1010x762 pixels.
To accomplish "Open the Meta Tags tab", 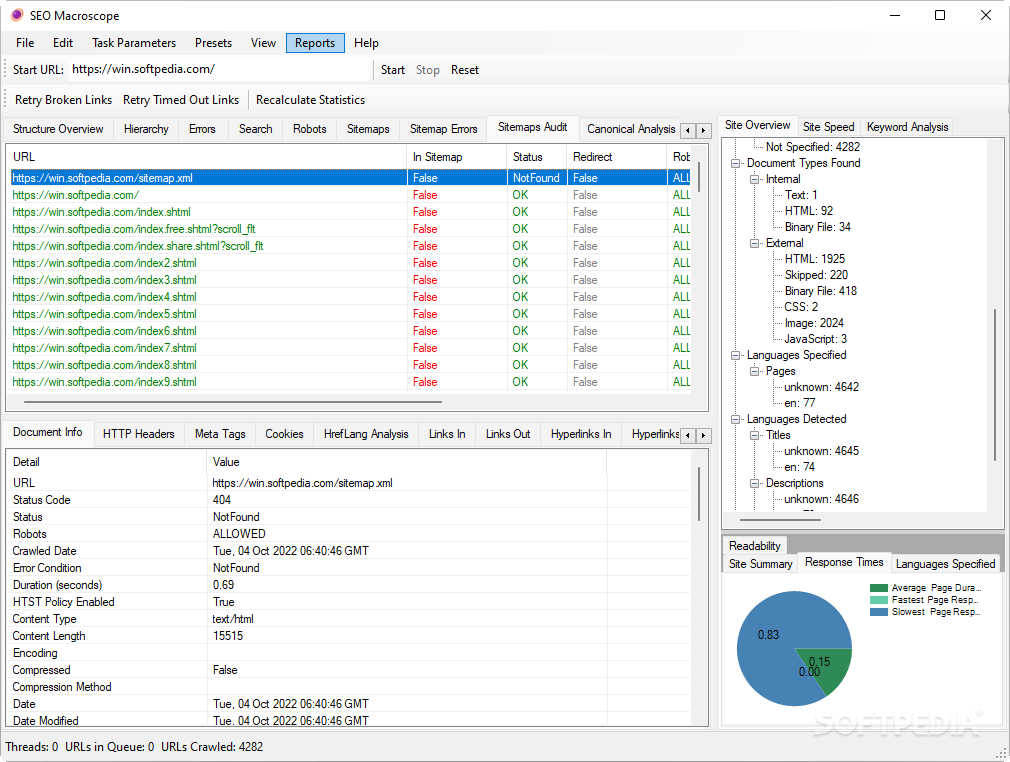I will coord(220,434).
